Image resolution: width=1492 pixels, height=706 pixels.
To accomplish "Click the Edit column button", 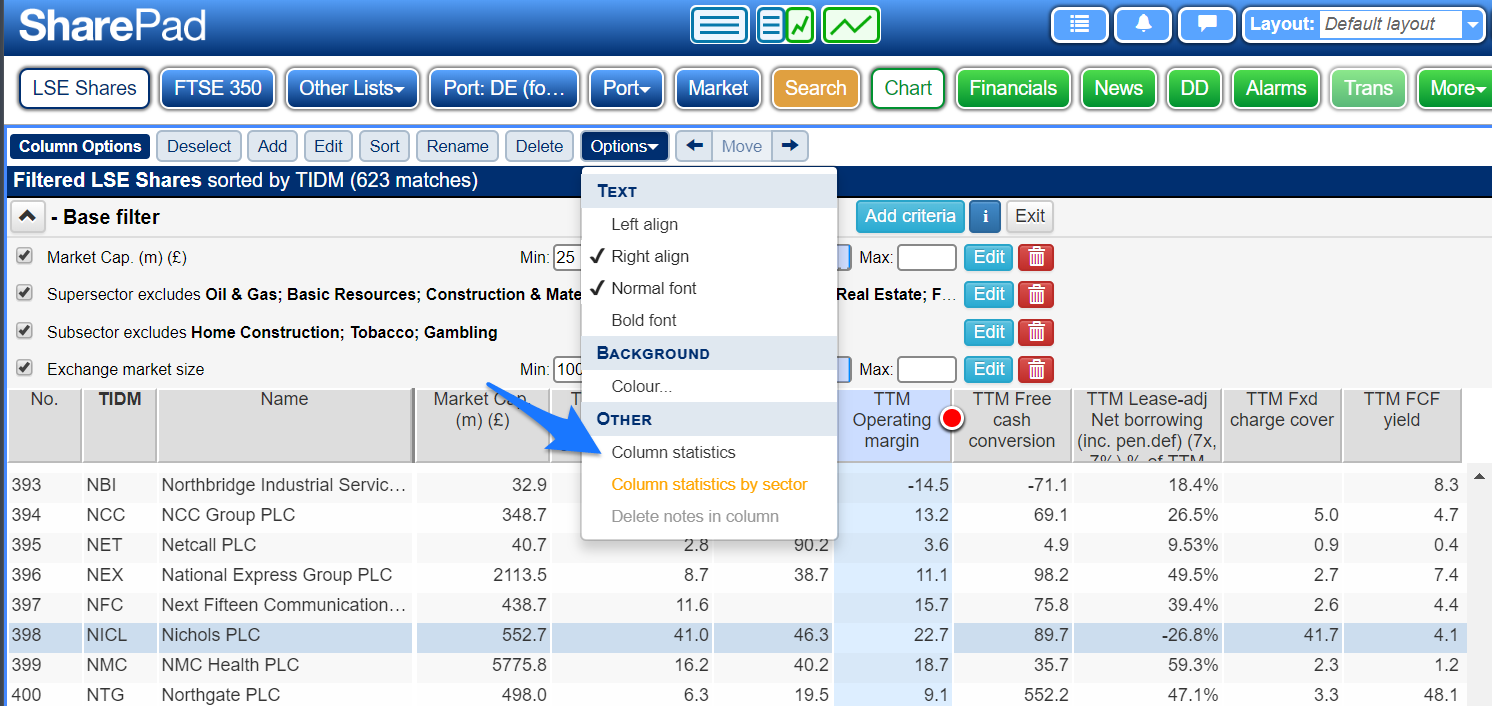I will [x=328, y=146].
